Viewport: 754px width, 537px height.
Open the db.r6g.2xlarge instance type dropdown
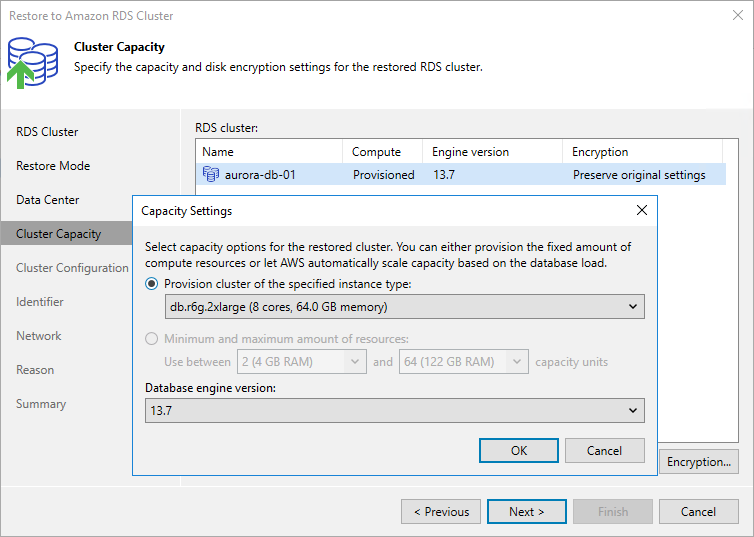tap(404, 307)
